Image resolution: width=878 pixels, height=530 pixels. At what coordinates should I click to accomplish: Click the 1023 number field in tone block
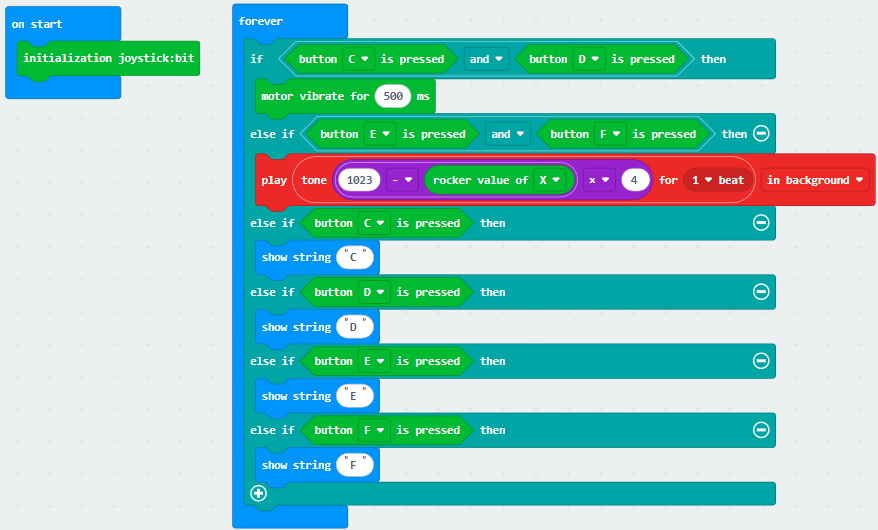[360, 180]
